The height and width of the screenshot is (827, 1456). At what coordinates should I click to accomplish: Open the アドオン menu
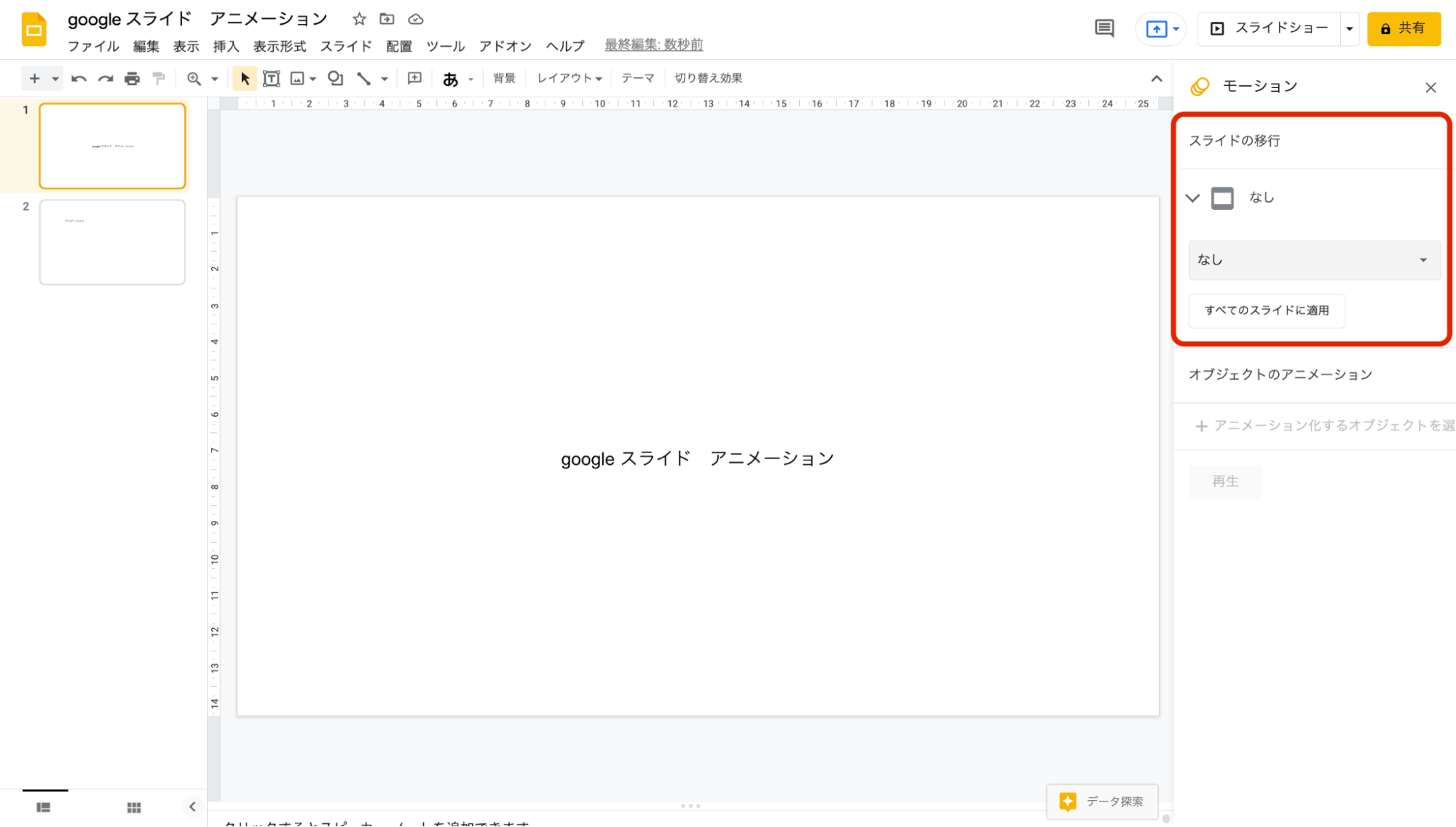tap(505, 46)
